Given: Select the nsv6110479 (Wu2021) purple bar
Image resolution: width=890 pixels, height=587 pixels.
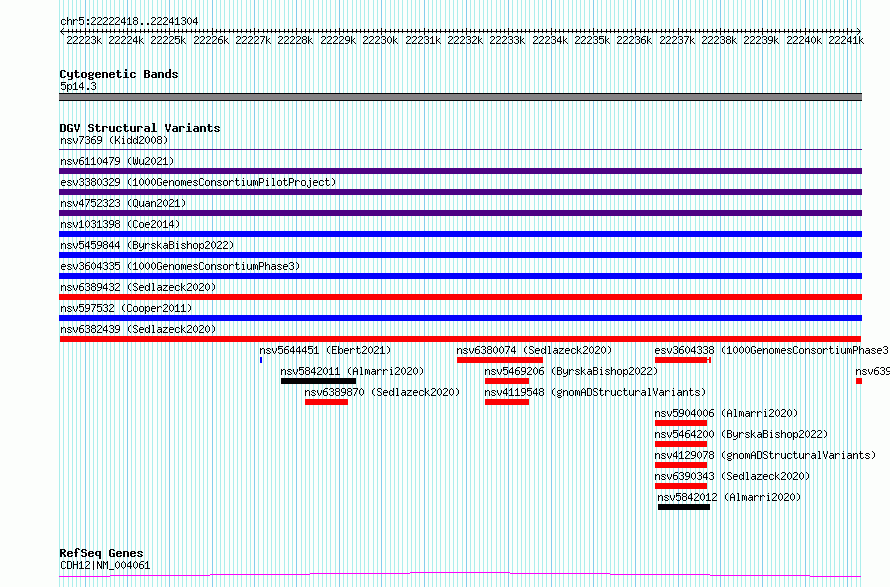Looking at the screenshot, I should click(460, 171).
